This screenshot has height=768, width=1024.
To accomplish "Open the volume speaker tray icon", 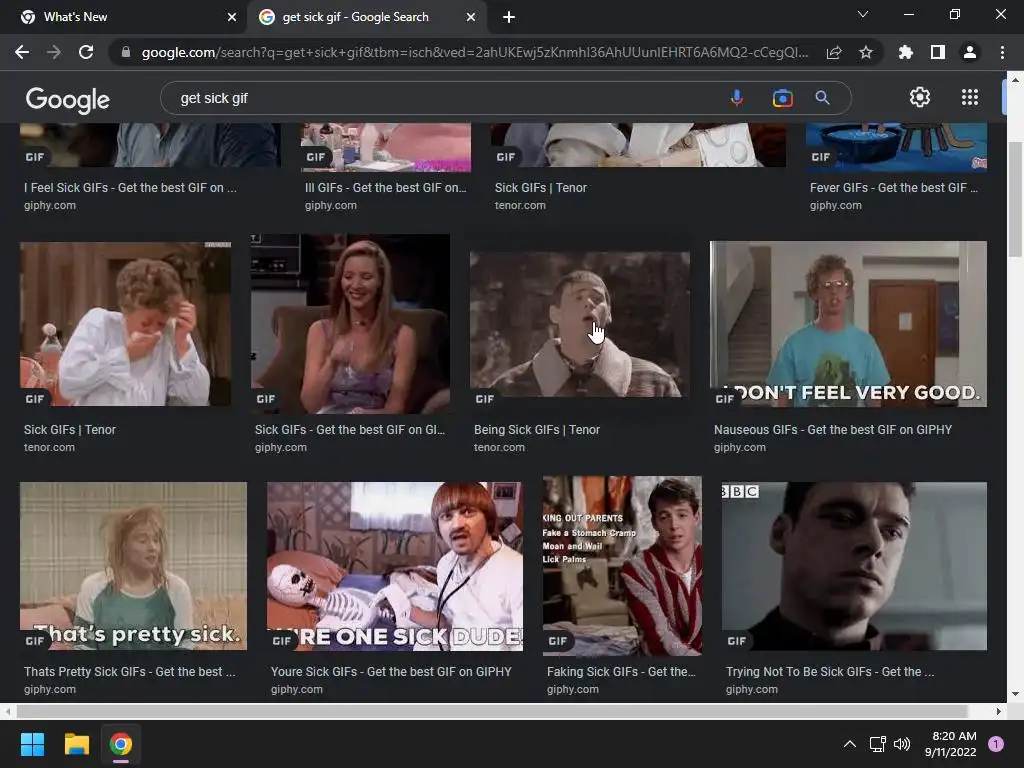I will point(902,744).
